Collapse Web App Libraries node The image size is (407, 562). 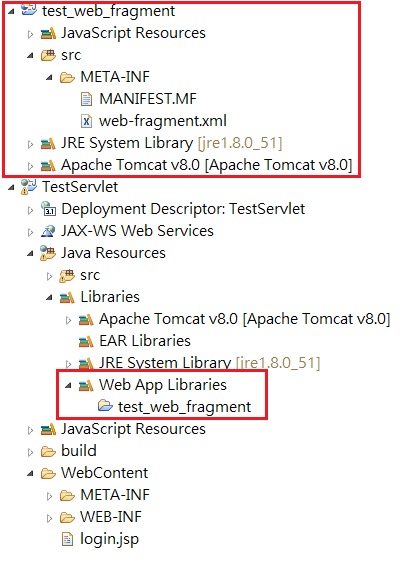pos(68,386)
